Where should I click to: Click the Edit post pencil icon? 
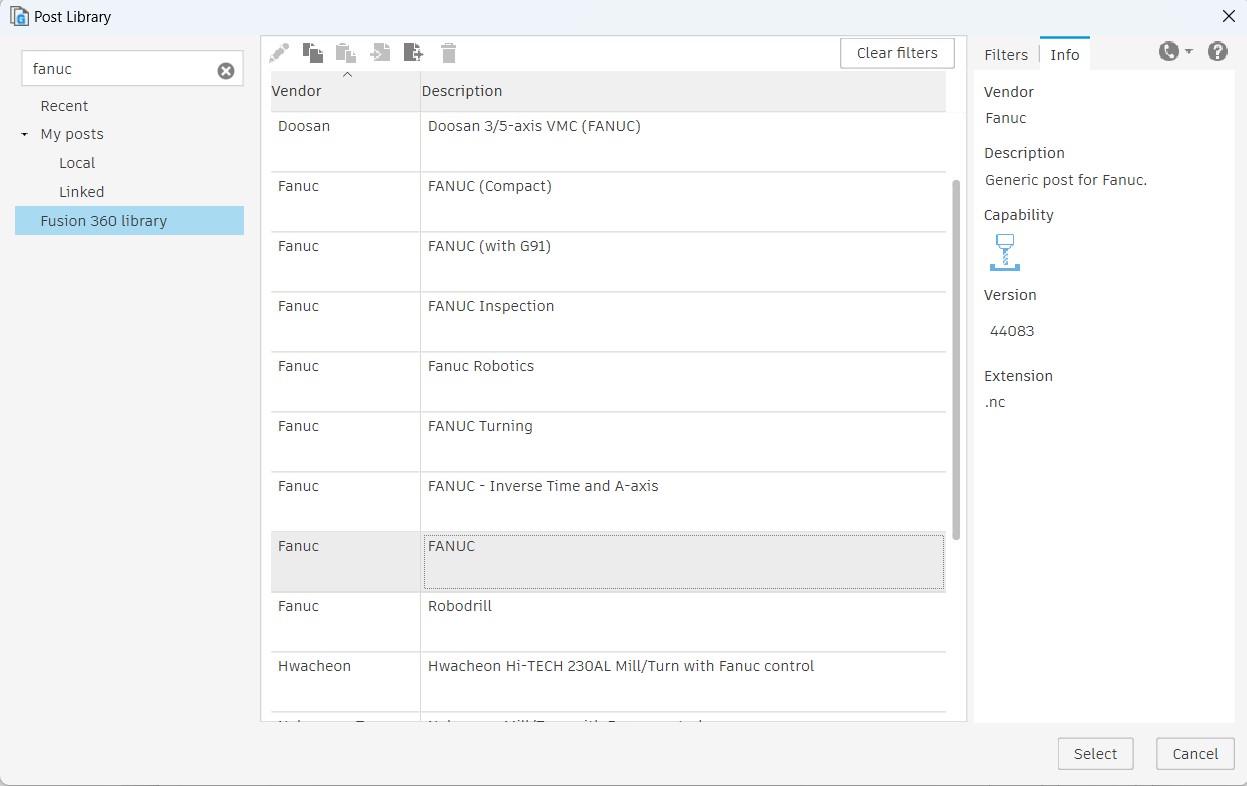(279, 52)
